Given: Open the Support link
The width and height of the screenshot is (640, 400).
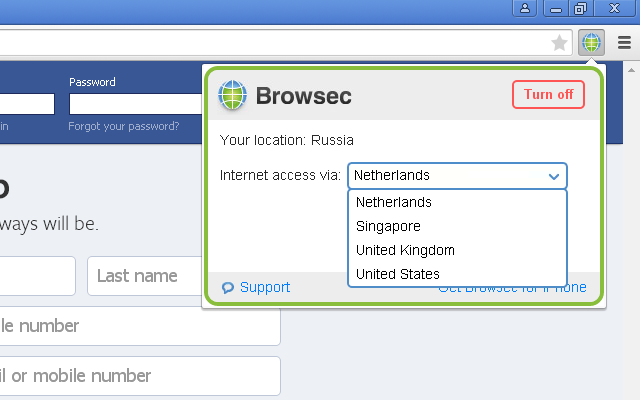Looking at the screenshot, I should 265,288.
